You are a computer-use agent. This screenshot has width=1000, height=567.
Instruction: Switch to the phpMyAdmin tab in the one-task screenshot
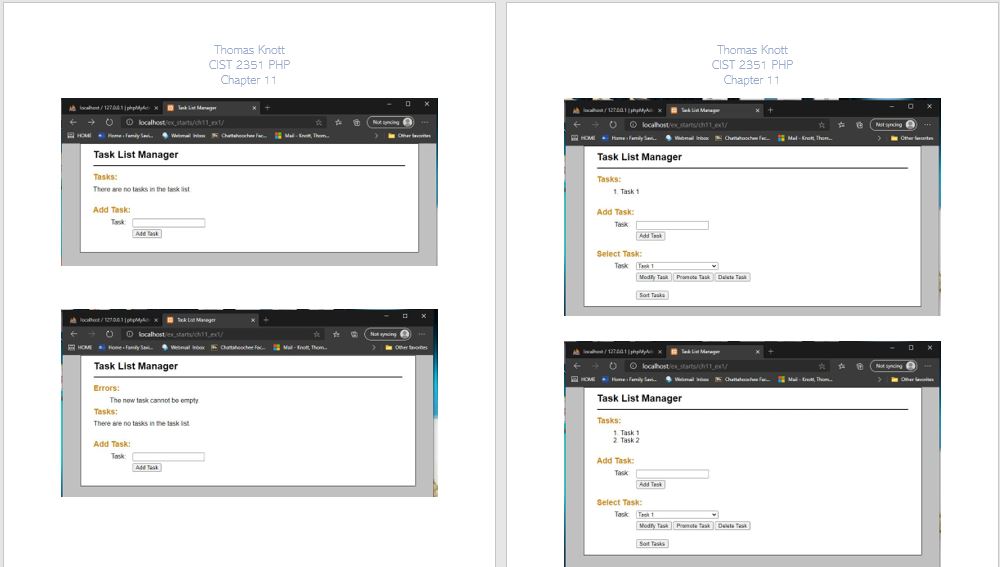[x=614, y=110]
